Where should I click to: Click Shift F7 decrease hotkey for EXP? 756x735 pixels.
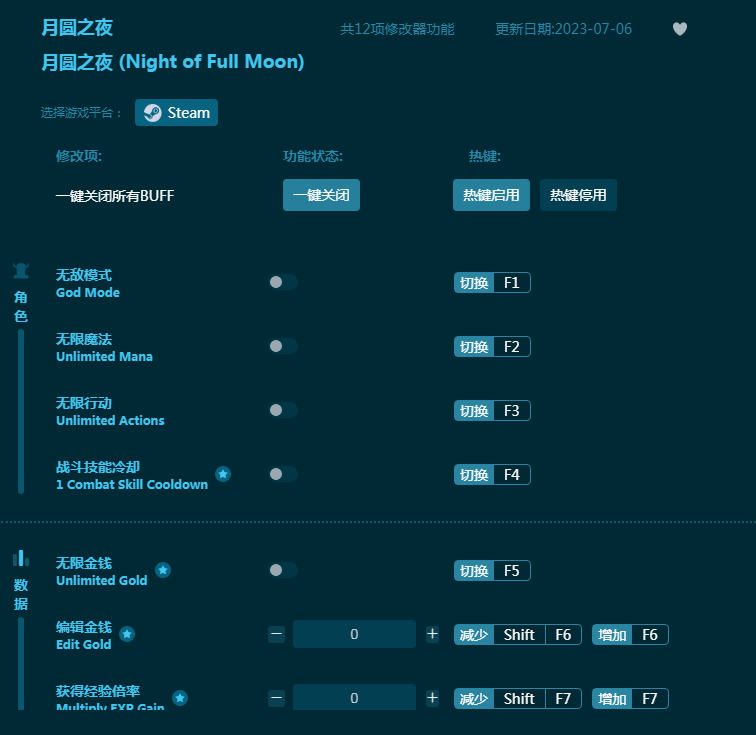518,698
